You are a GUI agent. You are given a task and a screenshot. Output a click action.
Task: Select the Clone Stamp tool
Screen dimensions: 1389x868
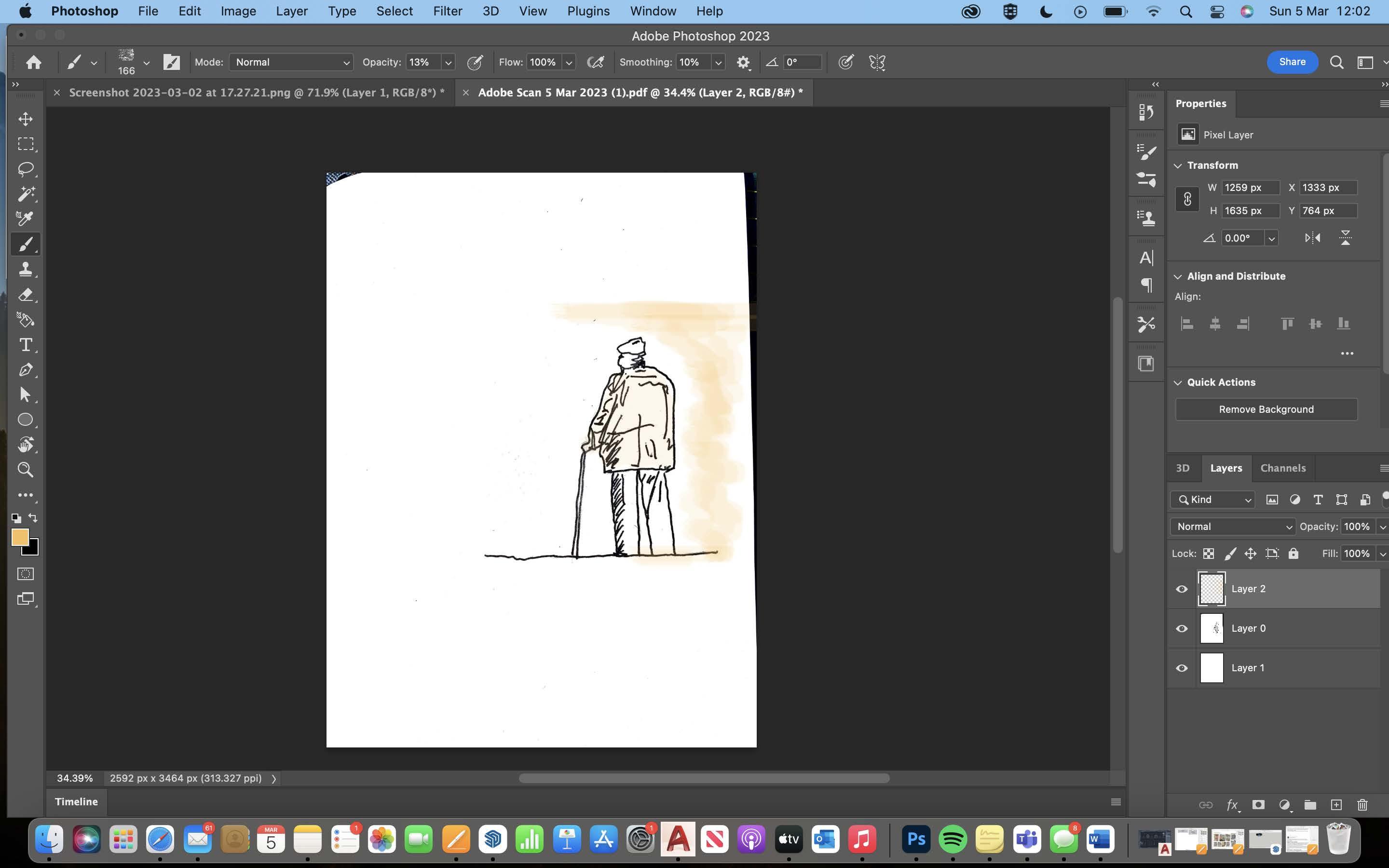pos(25,269)
